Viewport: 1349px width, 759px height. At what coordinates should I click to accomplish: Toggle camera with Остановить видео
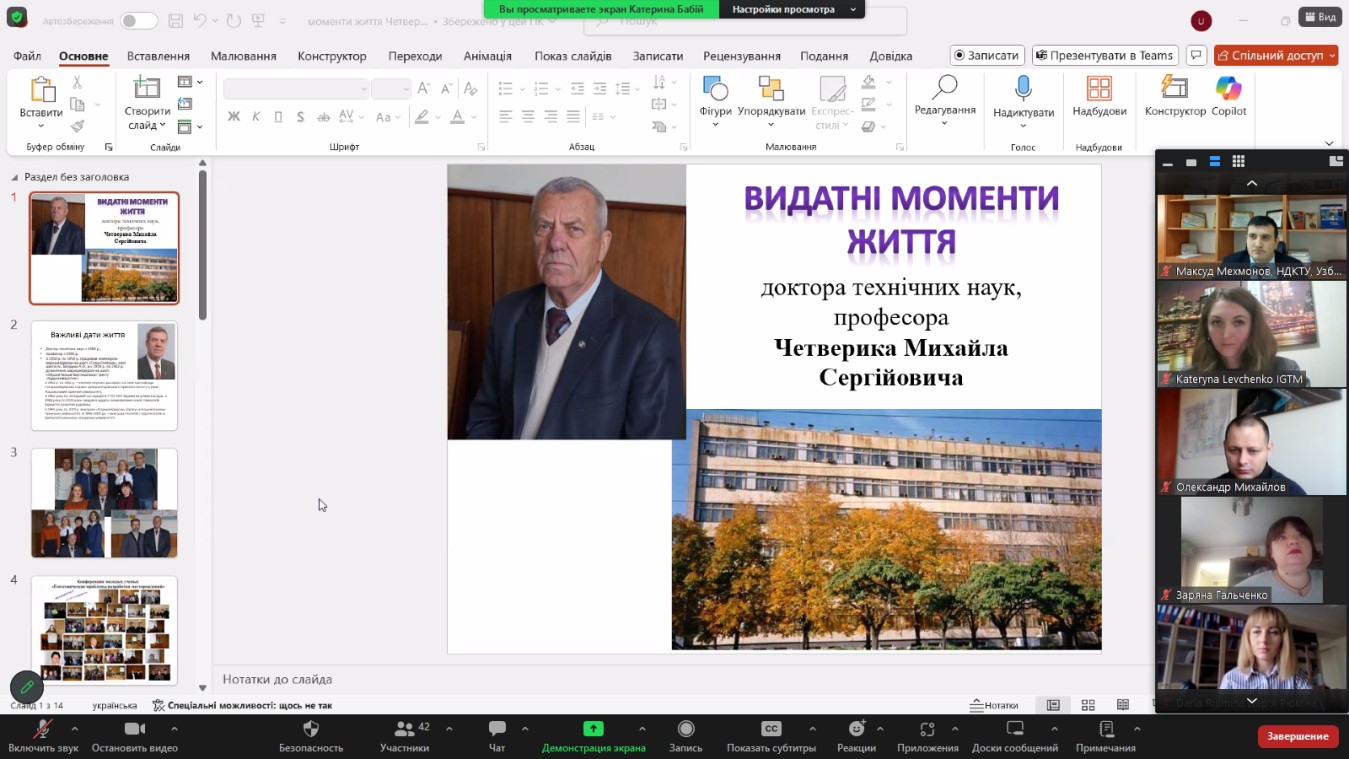(134, 729)
